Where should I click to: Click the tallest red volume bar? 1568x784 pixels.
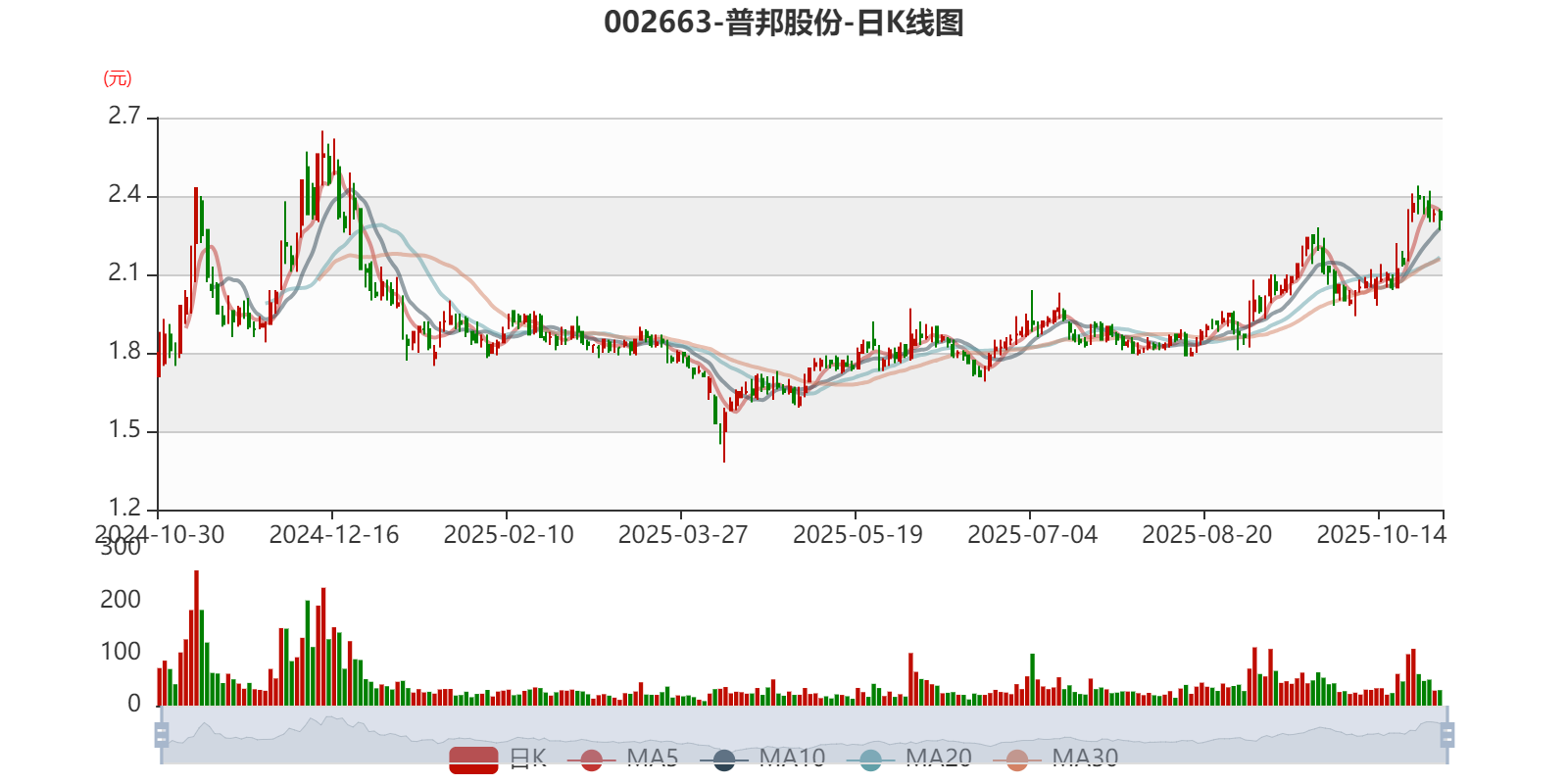click(196, 638)
